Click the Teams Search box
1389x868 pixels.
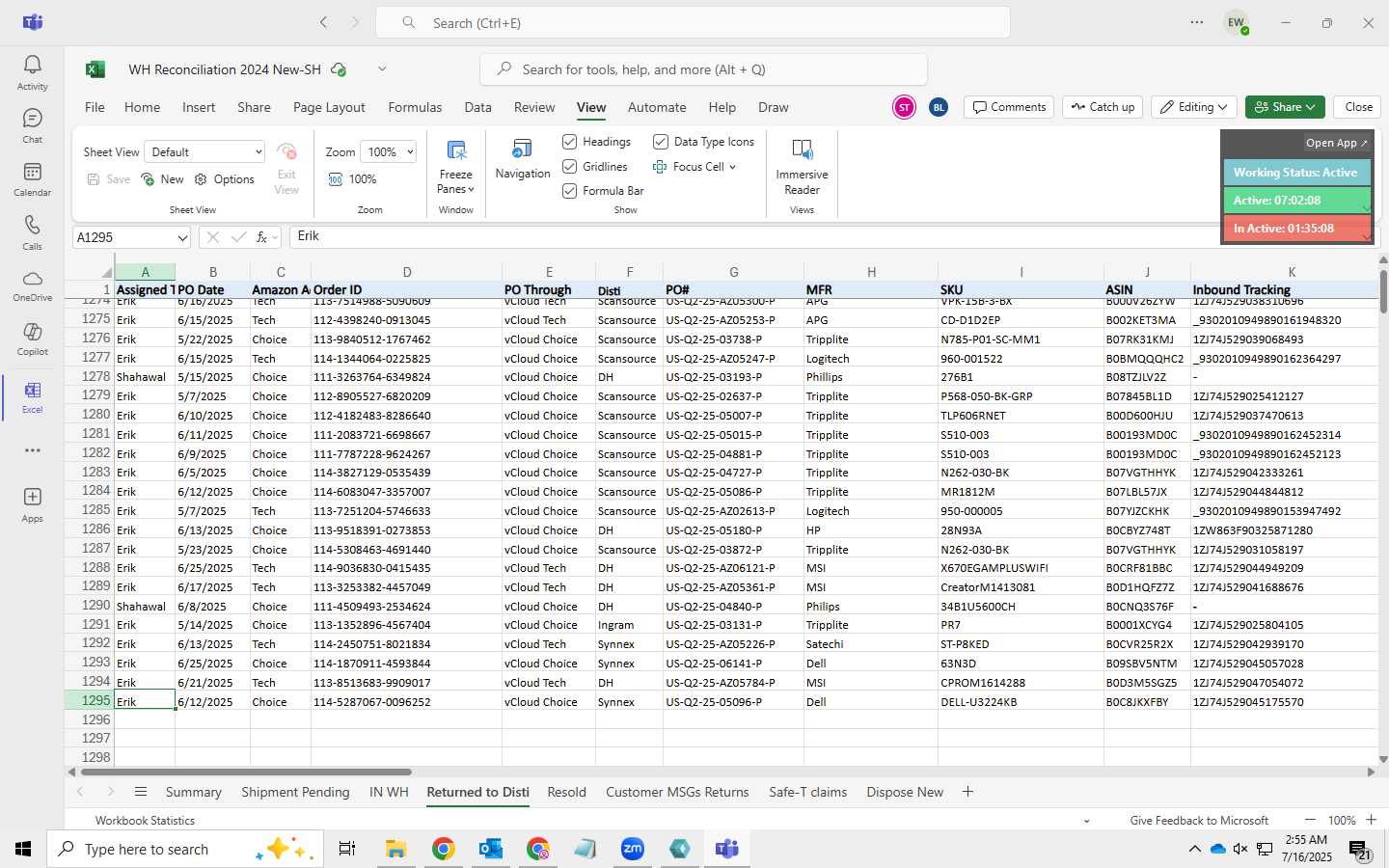[693, 22]
